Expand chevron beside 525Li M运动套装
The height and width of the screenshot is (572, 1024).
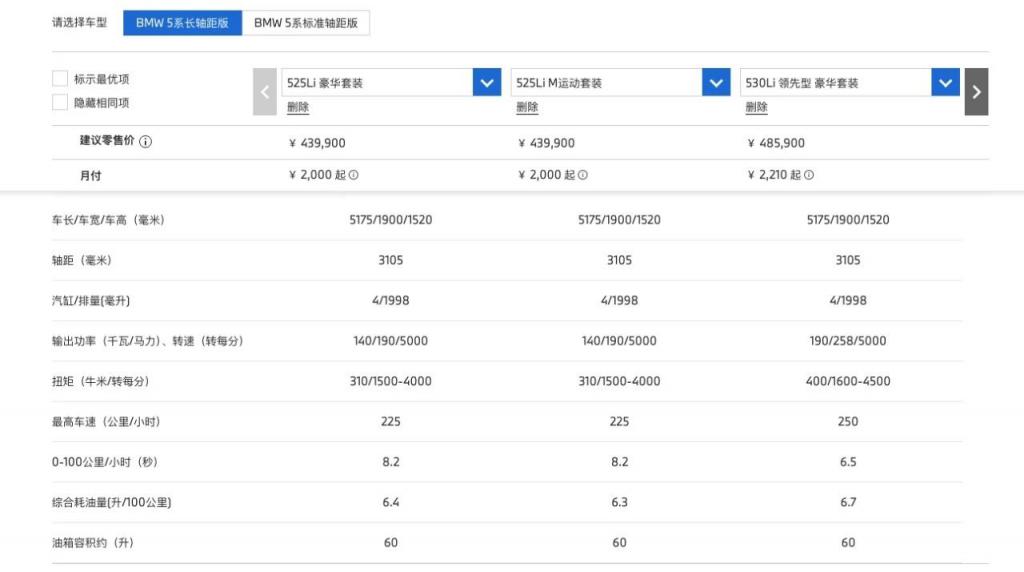[716, 83]
